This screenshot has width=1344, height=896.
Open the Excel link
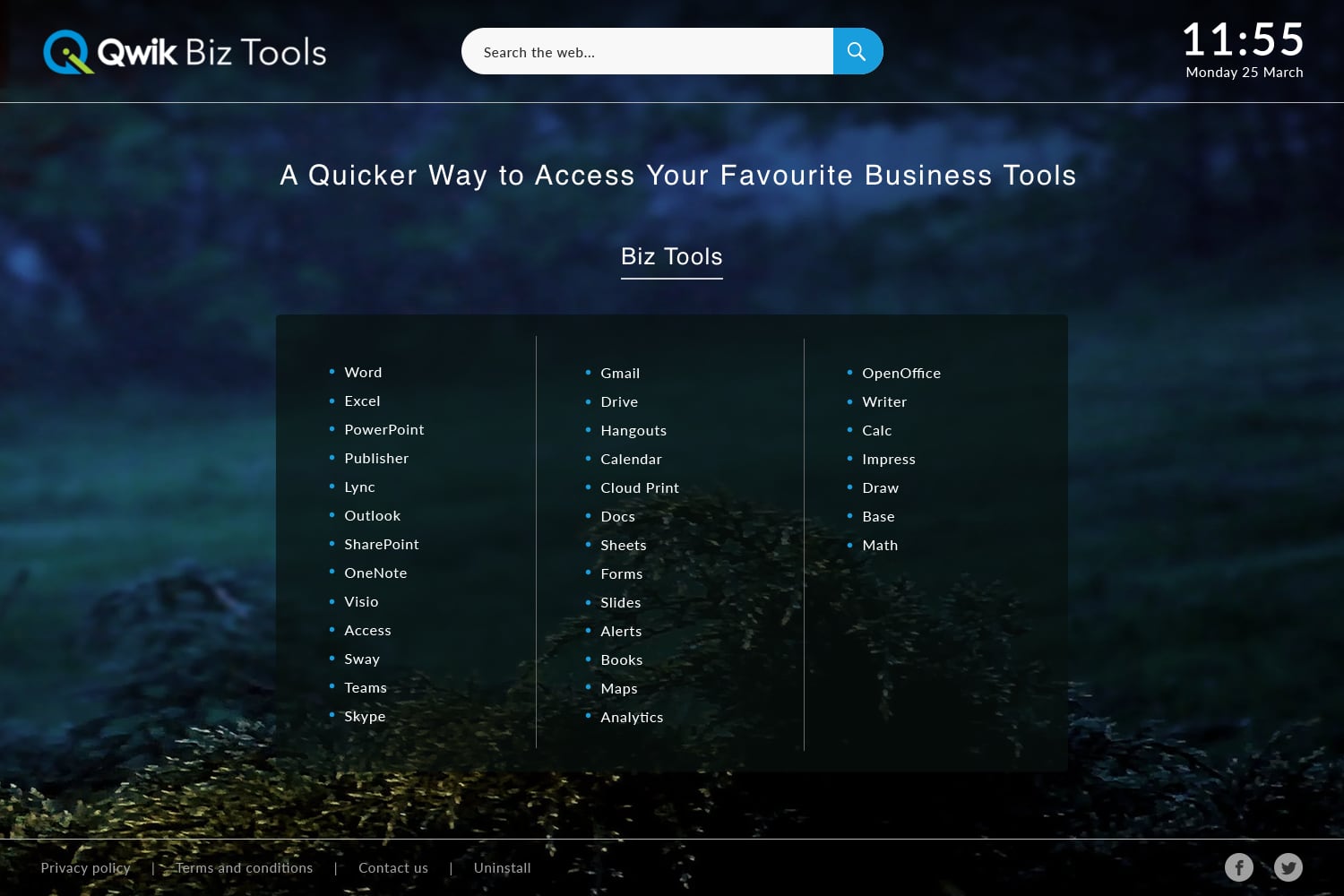362,401
